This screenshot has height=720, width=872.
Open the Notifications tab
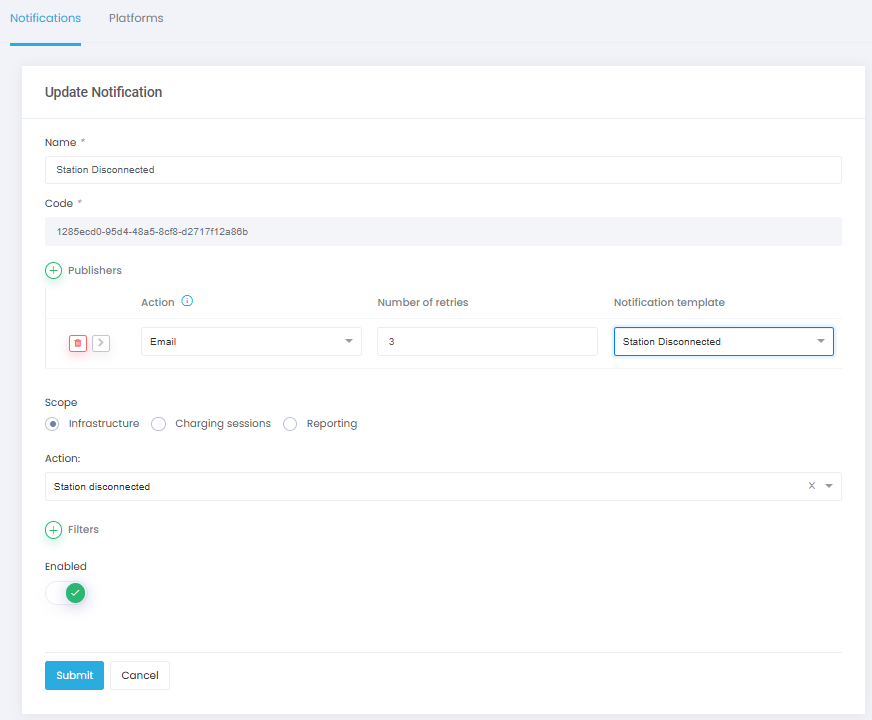[x=45, y=18]
